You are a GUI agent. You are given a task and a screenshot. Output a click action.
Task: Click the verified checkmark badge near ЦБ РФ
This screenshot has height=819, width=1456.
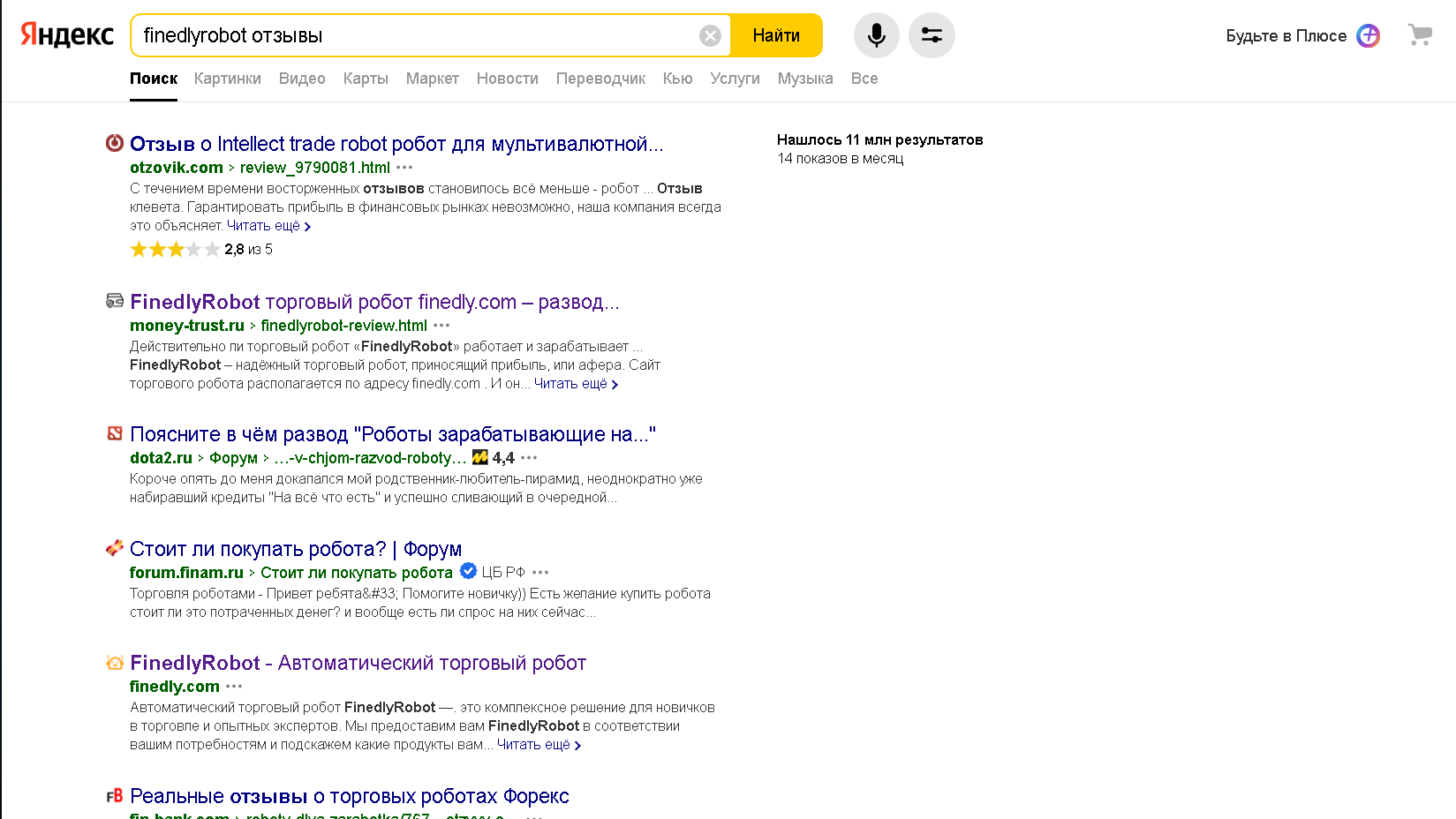click(x=469, y=571)
